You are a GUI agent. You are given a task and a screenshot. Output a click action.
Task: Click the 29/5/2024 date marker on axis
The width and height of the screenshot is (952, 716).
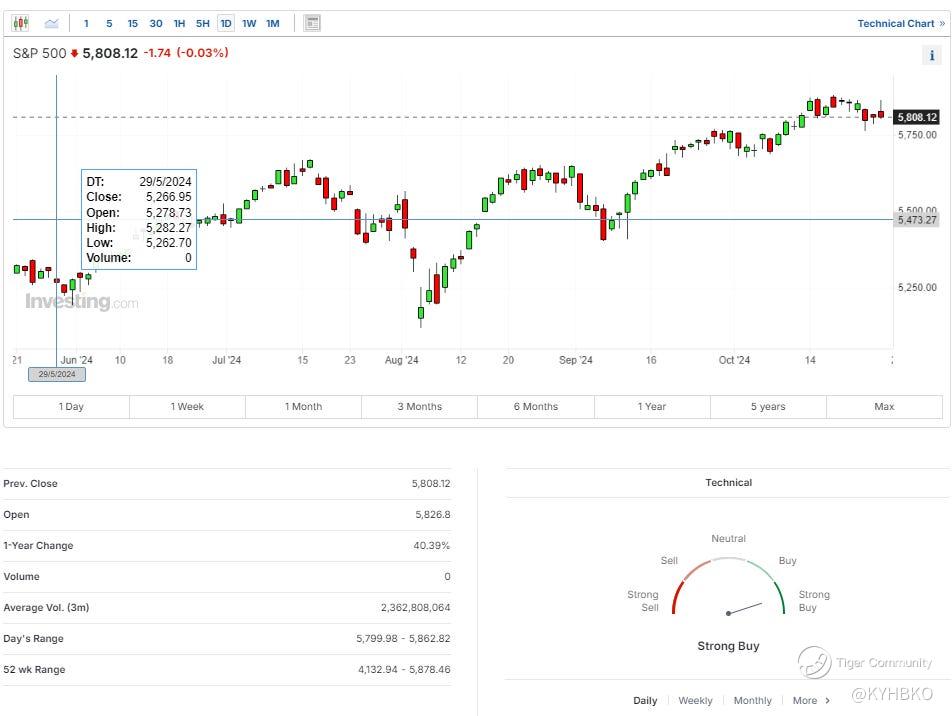[x=56, y=375]
